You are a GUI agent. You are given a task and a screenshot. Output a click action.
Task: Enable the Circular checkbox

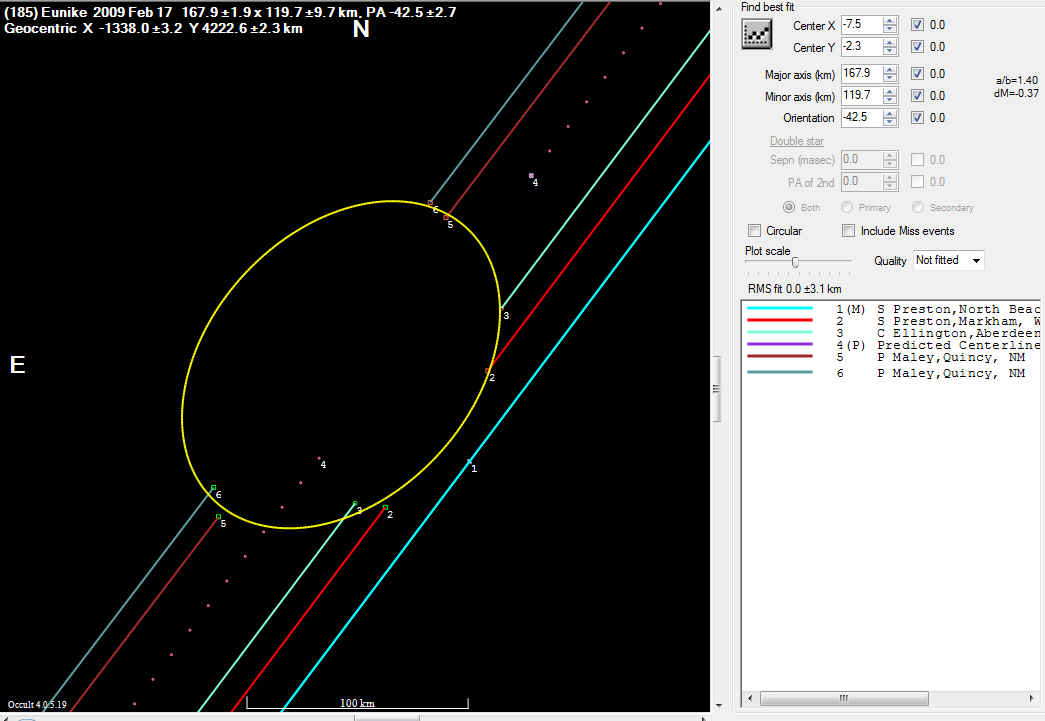(755, 231)
